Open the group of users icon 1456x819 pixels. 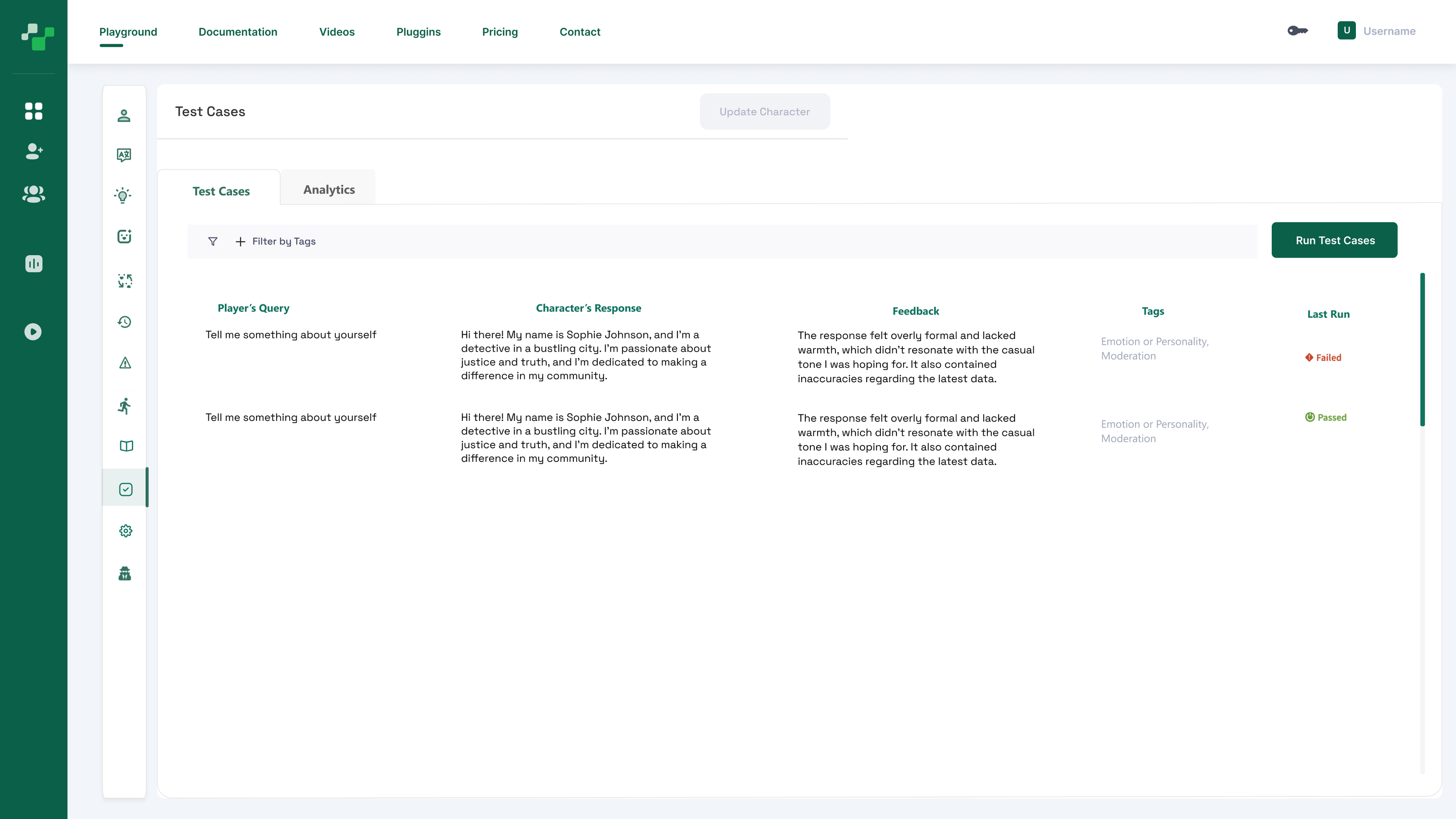pos(33,194)
